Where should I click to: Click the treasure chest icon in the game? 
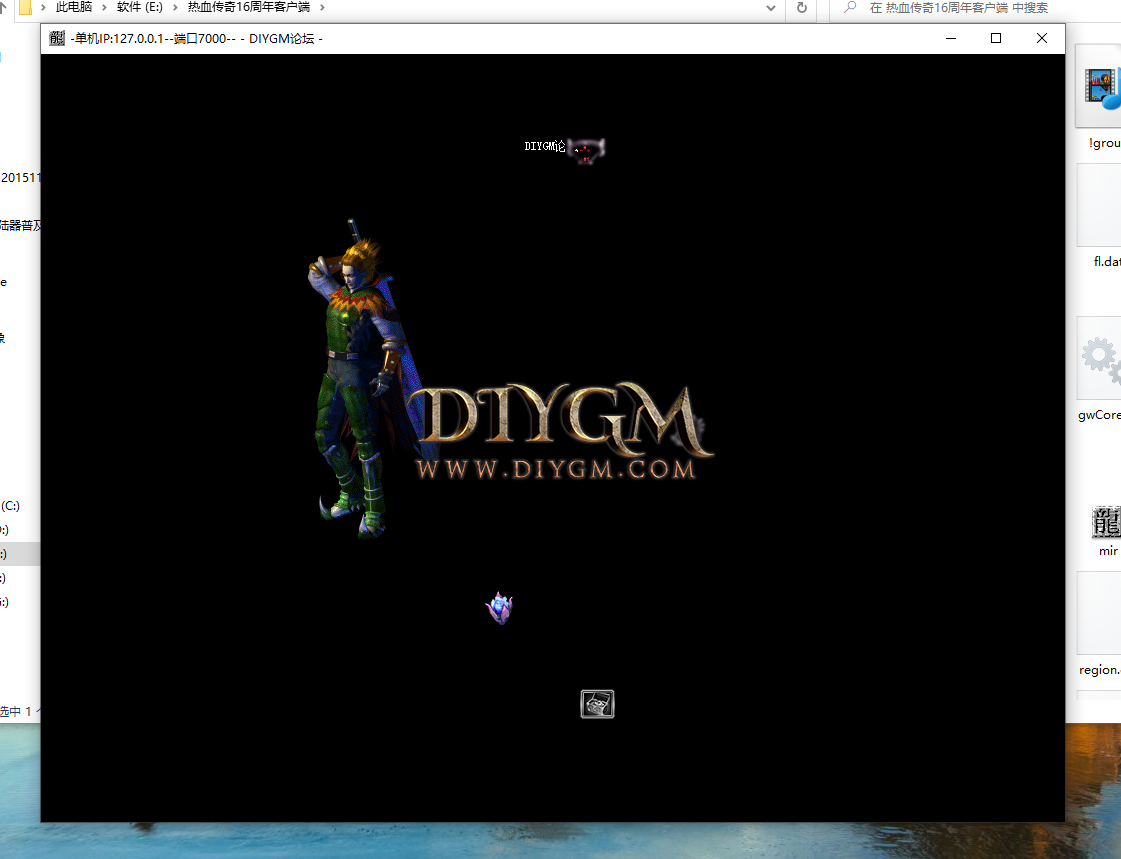(597, 704)
